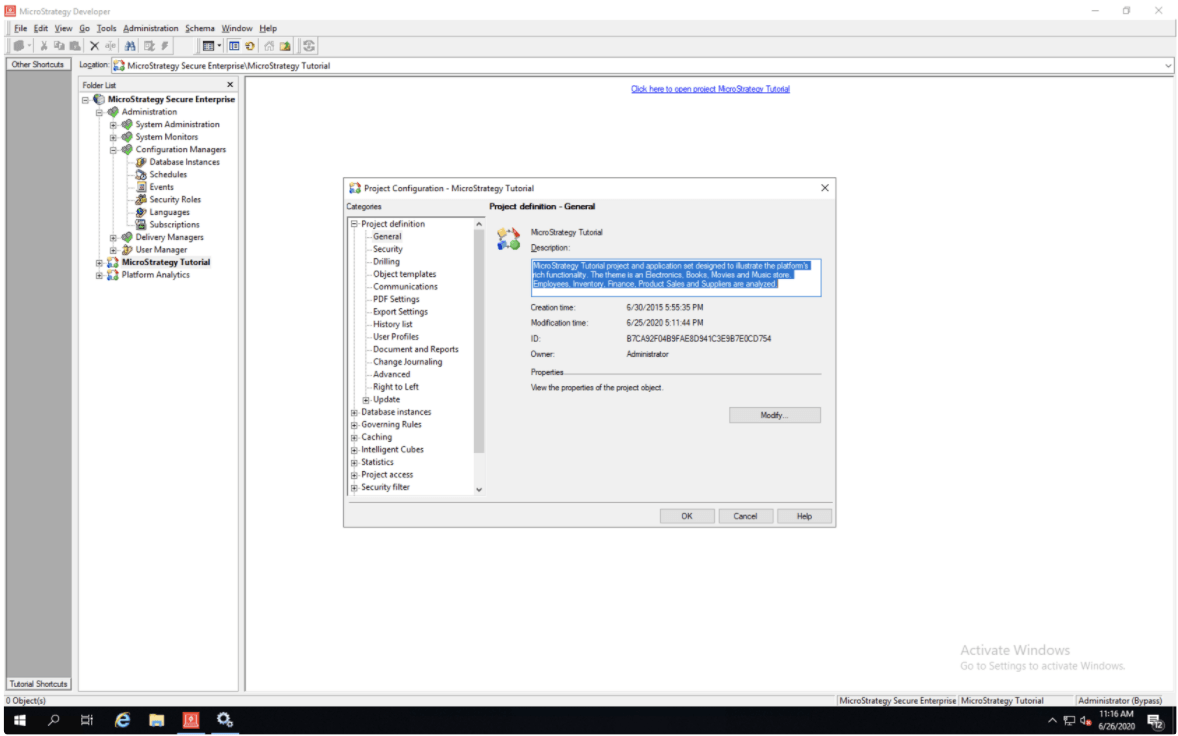This screenshot has height=736, width=1178.
Task: Open the Administration menu
Action: (150, 28)
